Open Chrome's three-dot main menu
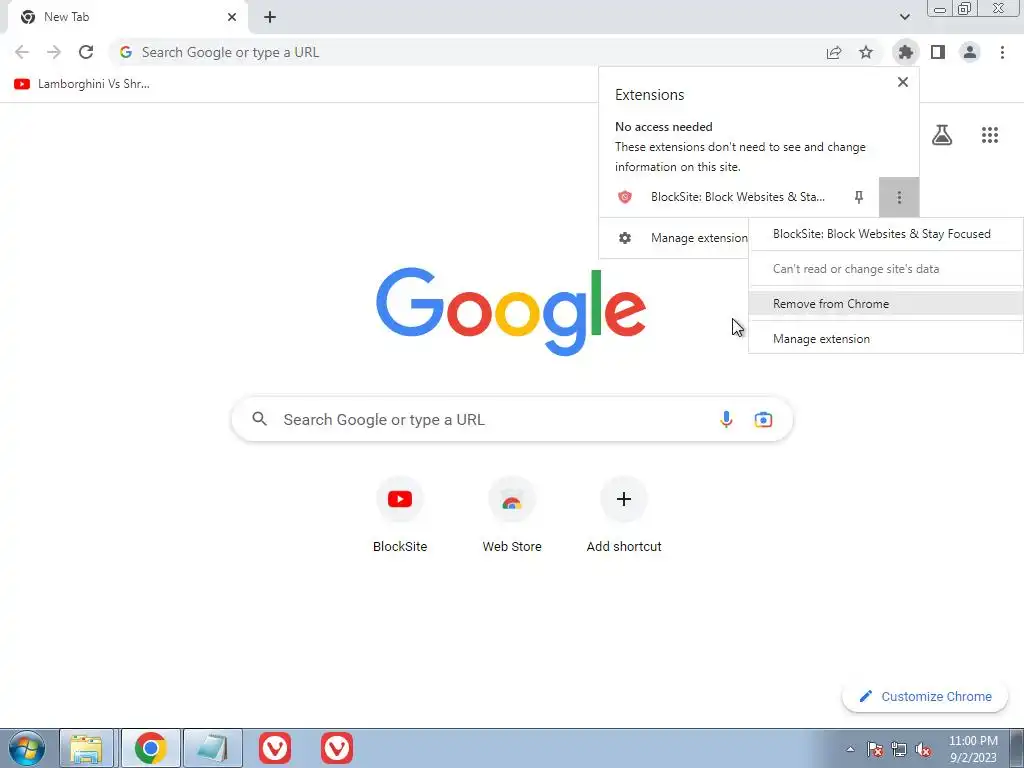The image size is (1024, 768). coord(1002,52)
